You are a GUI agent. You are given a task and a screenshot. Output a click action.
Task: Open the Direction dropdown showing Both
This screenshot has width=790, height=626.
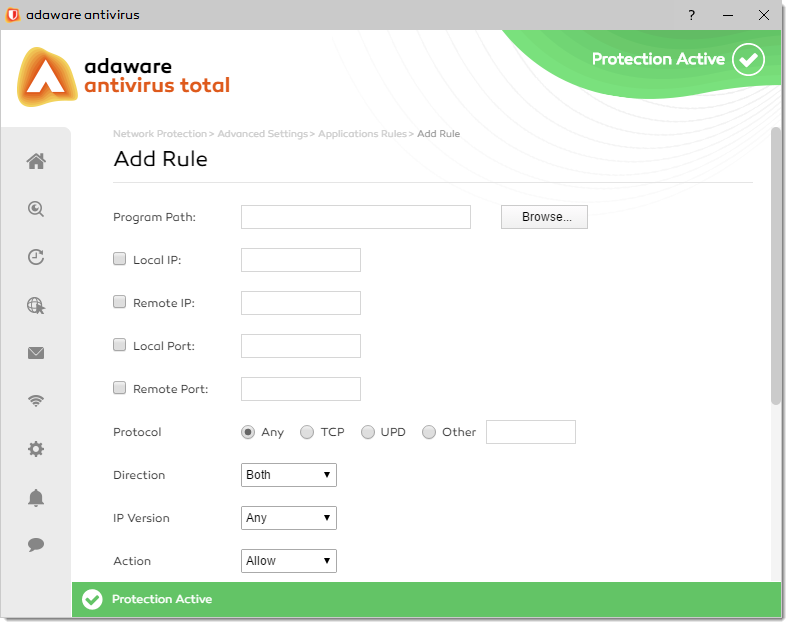pyautogui.click(x=289, y=475)
